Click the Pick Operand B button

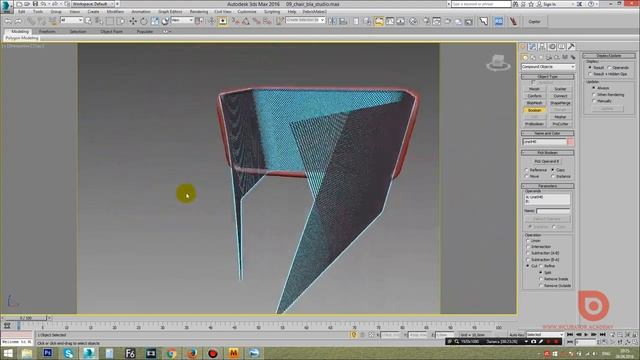click(547, 162)
